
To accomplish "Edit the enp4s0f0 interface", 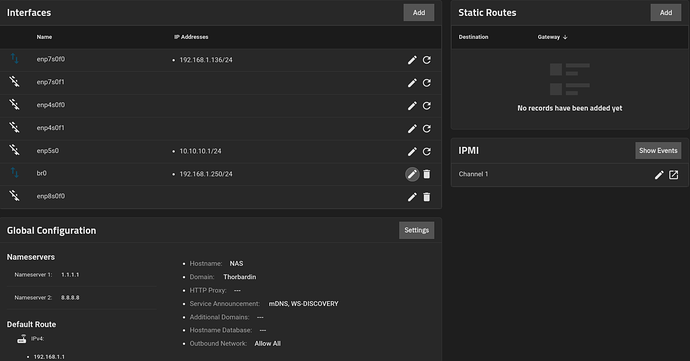I will coord(412,106).
